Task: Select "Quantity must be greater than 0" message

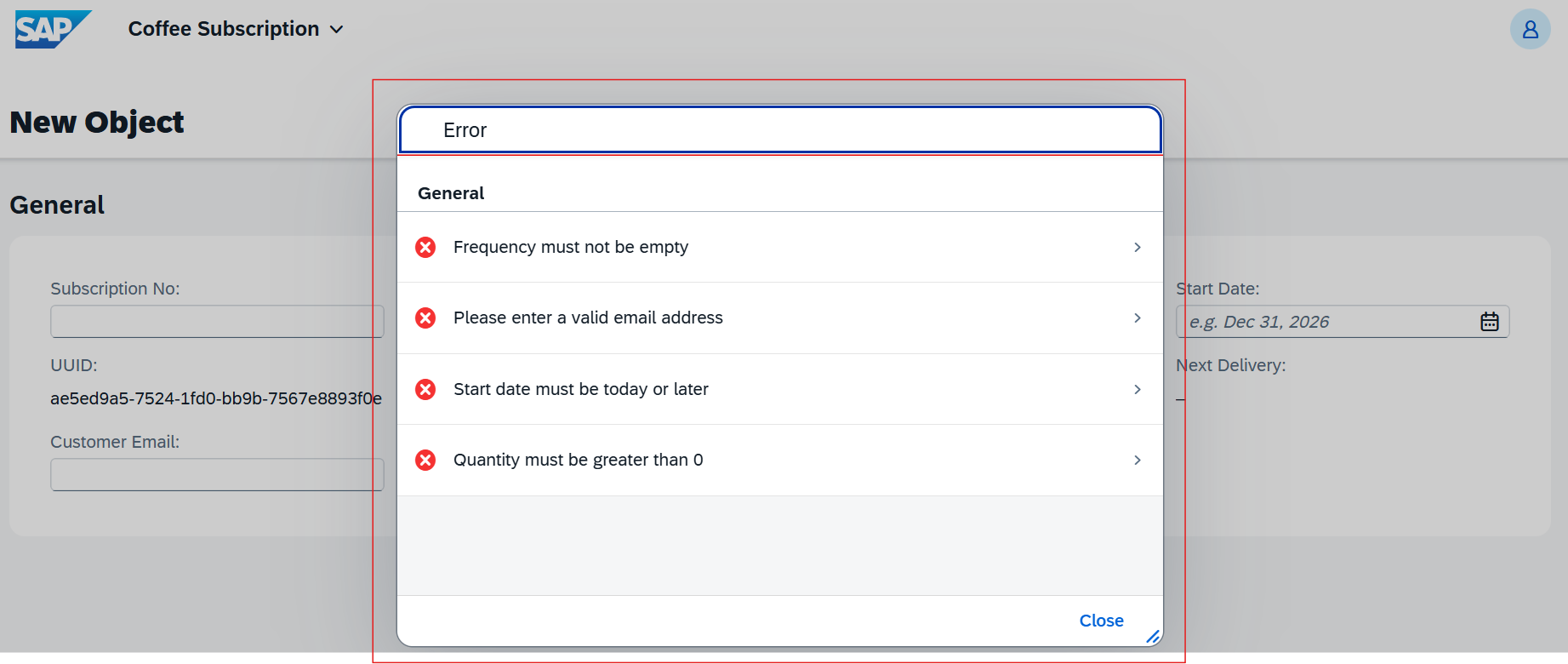Action: tap(578, 461)
